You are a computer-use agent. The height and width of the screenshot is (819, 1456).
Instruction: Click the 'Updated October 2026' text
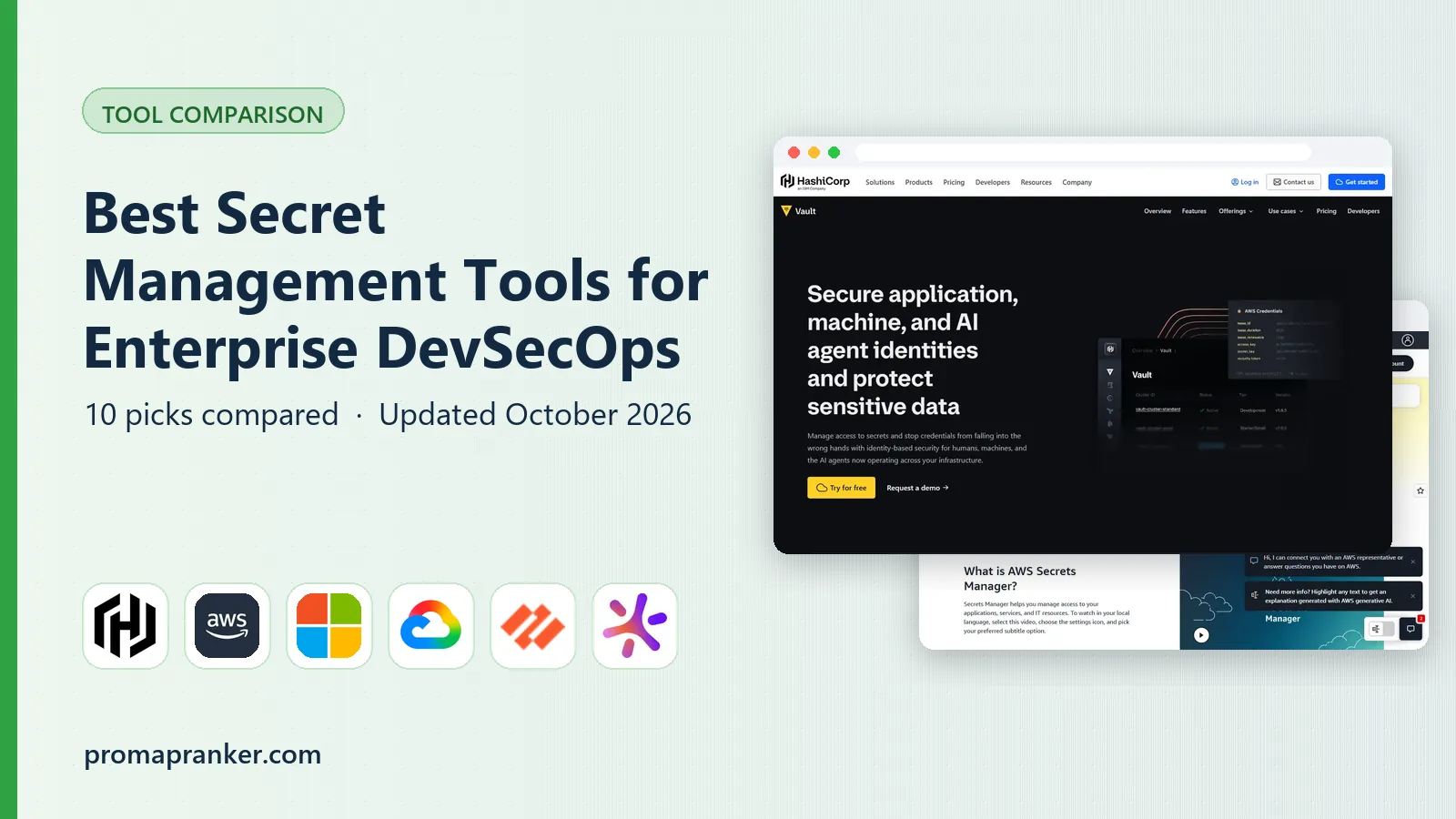coord(535,415)
